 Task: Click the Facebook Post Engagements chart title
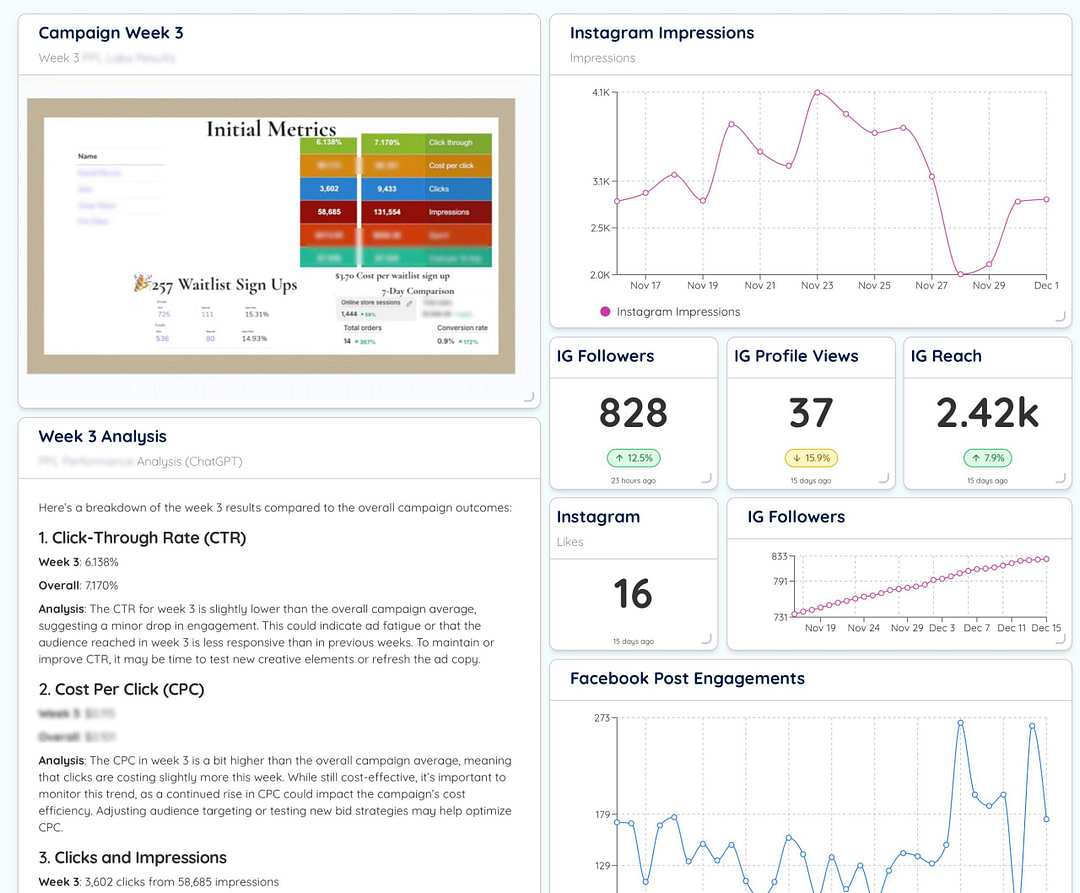pos(686,678)
